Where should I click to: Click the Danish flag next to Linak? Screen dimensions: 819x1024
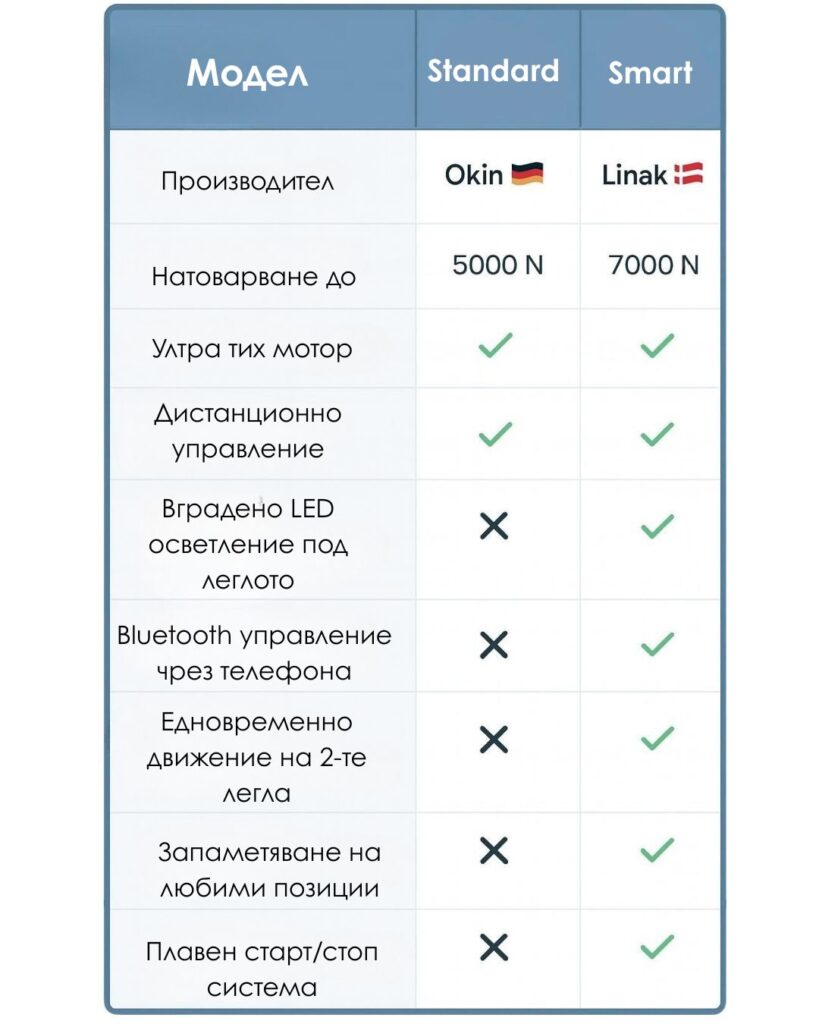coord(688,174)
